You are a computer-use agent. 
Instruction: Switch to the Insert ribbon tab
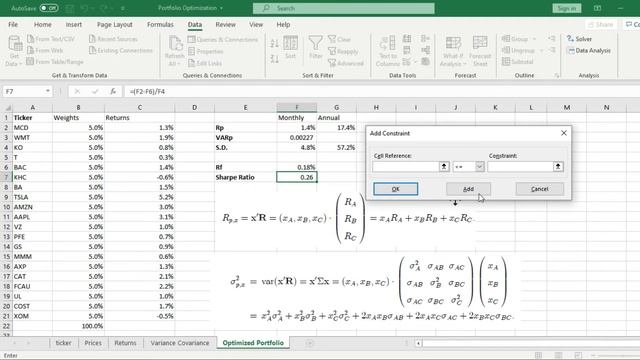pyautogui.click(x=74, y=24)
